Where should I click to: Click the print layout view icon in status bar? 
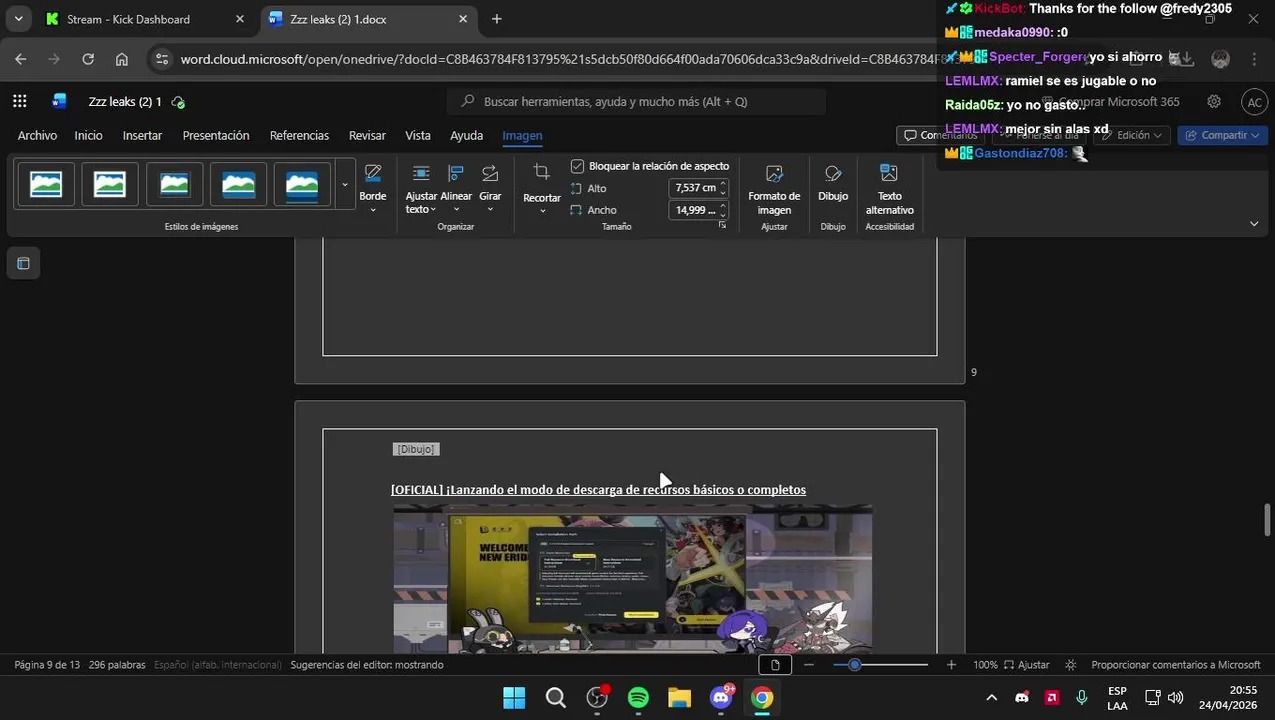click(775, 665)
